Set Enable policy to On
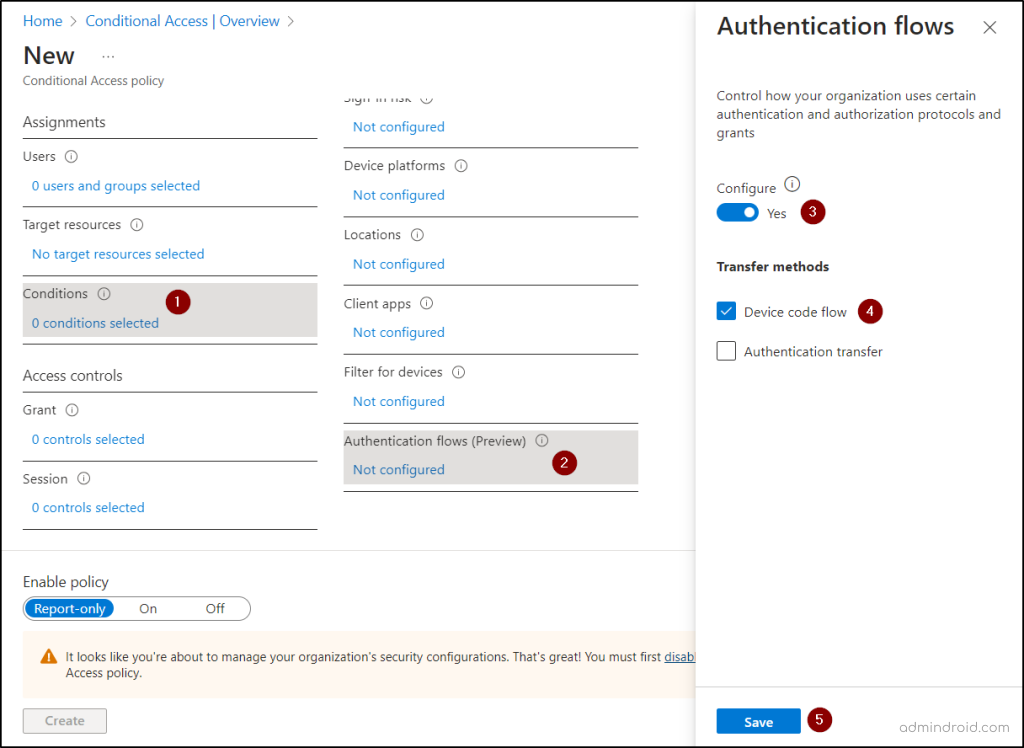Viewport: 1024px width, 748px height. click(148, 608)
